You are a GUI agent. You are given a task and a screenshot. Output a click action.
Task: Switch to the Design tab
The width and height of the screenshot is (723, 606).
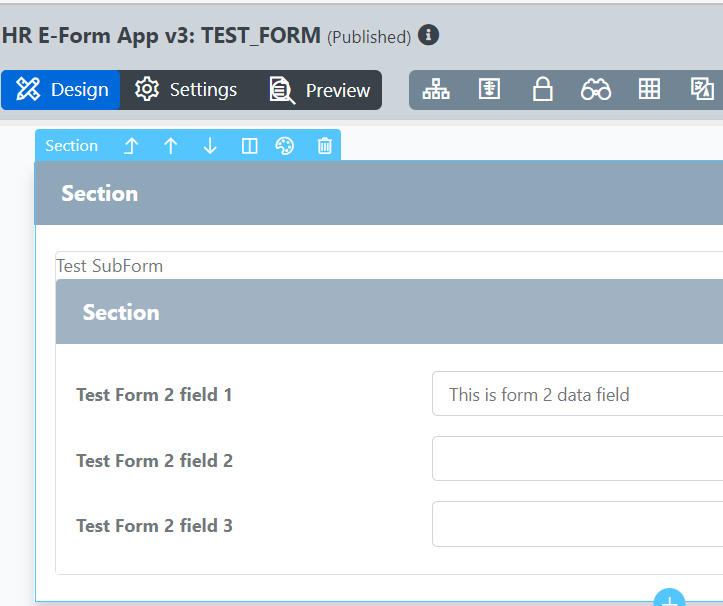[x=61, y=90]
